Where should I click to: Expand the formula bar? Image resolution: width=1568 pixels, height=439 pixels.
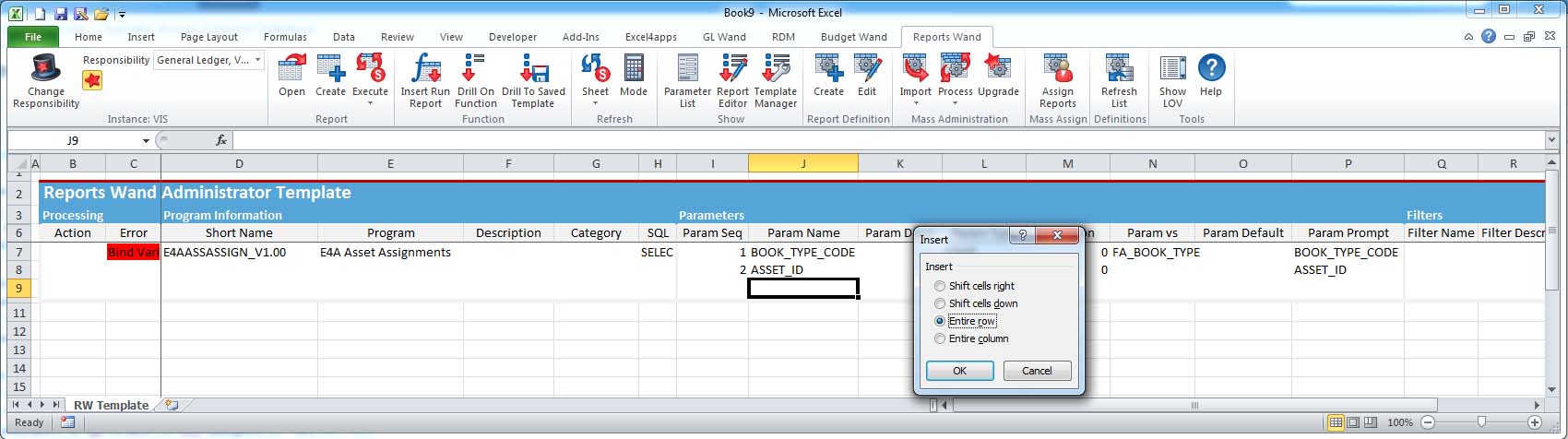click(1551, 140)
